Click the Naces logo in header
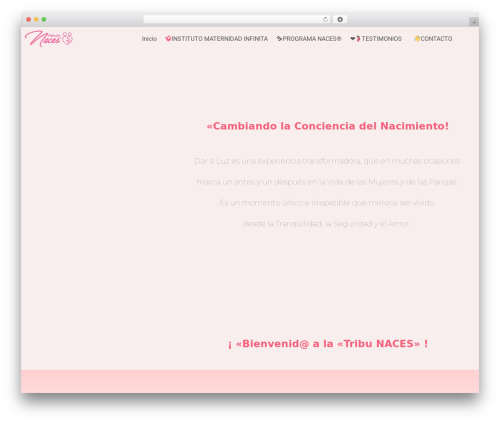Viewport: 500px width, 423px height. [x=49, y=38]
